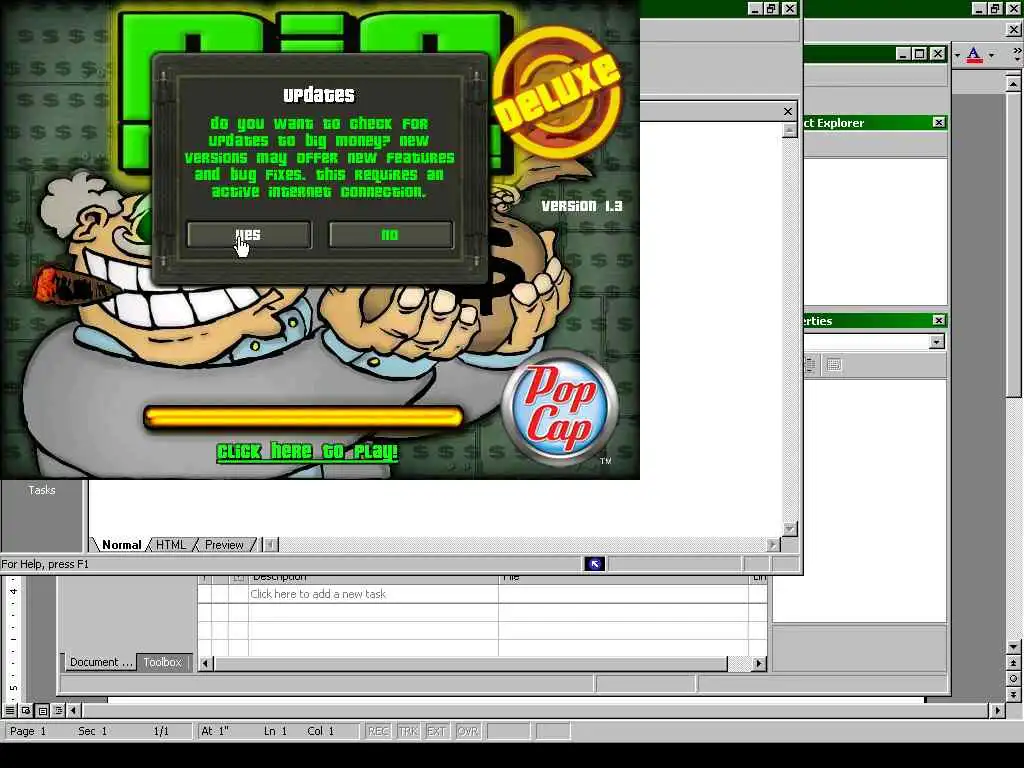1024x768 pixels.
Task: Close the Properties panel
Action: (938, 321)
